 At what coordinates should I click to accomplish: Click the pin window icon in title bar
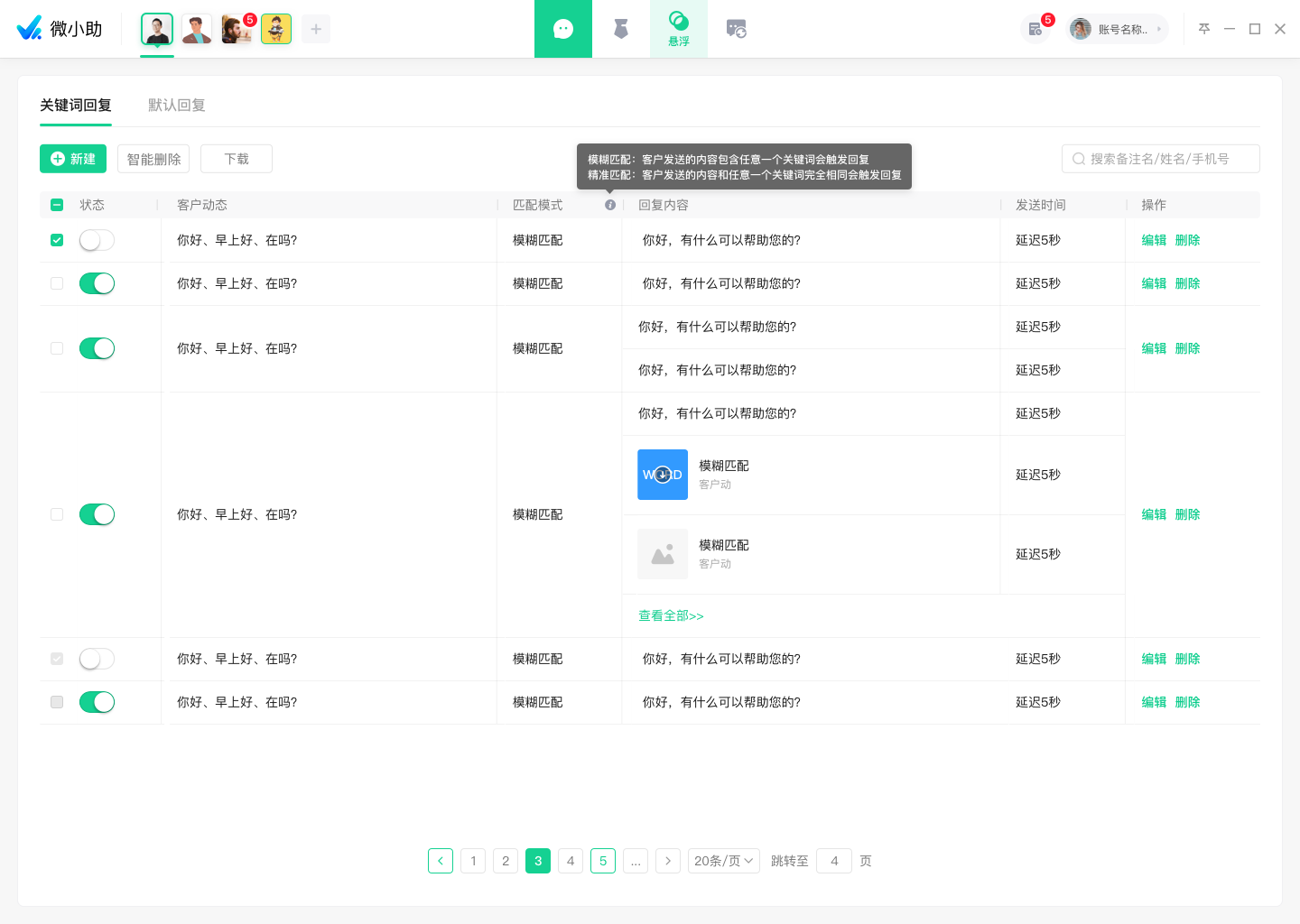[x=1204, y=29]
